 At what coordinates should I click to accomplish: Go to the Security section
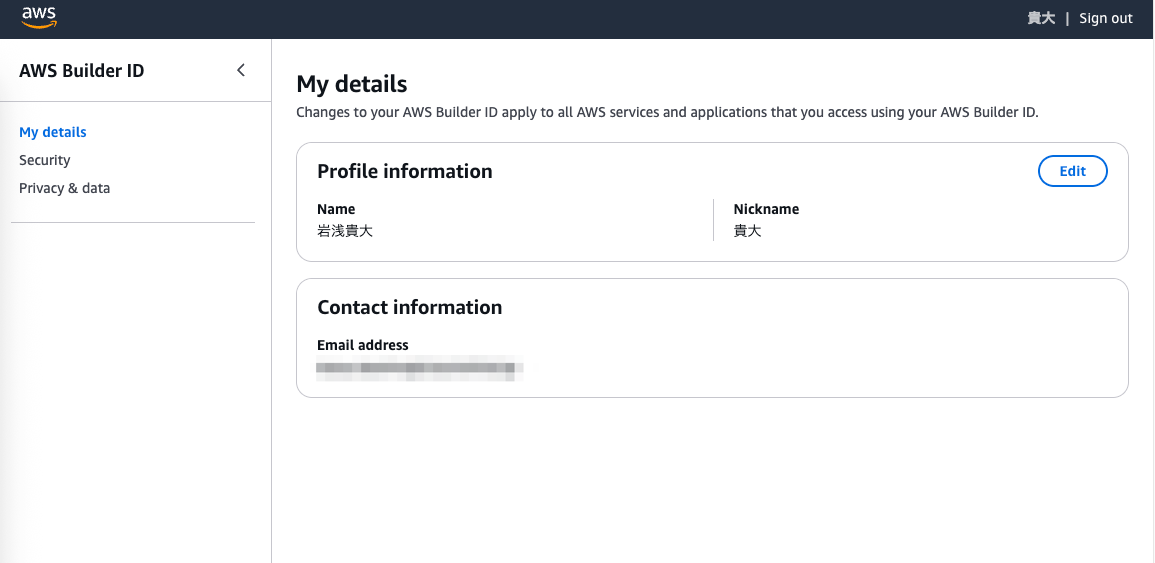click(x=45, y=160)
